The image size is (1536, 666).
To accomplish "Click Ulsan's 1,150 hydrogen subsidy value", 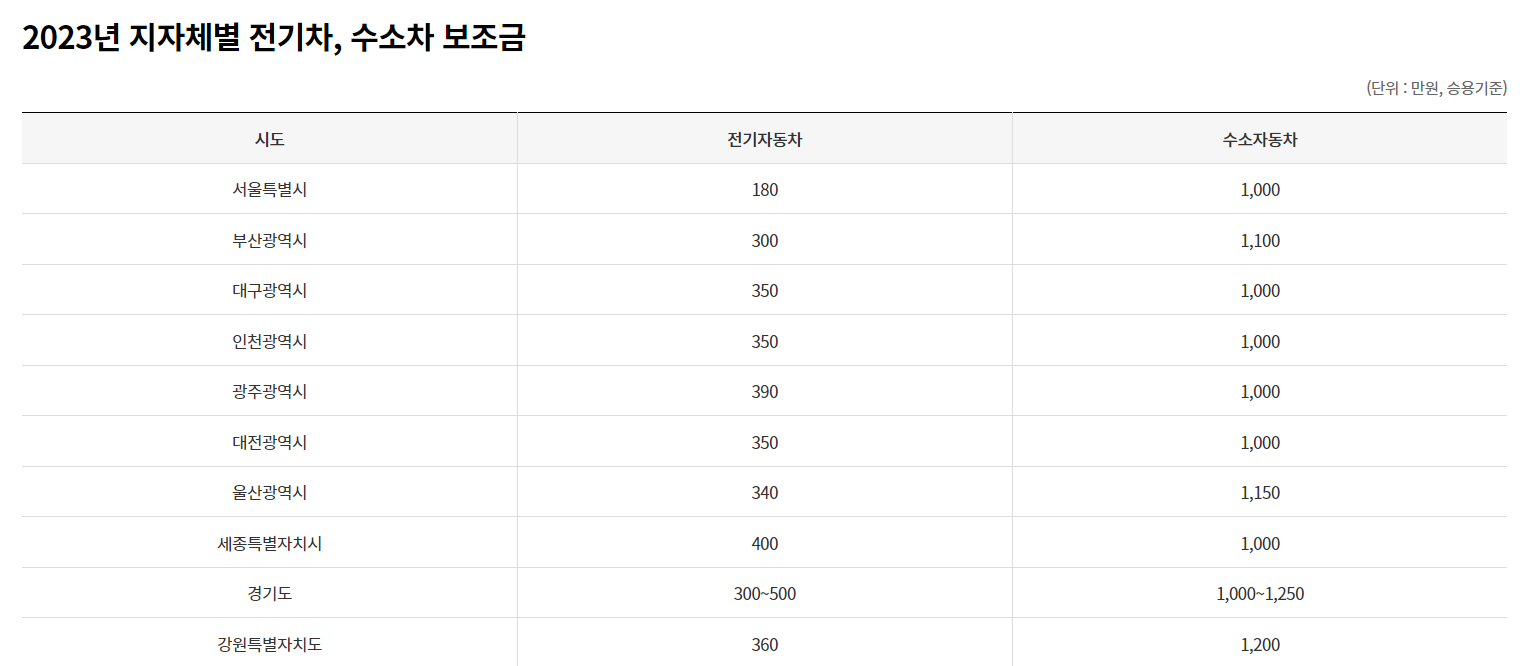I will coord(1260,493).
